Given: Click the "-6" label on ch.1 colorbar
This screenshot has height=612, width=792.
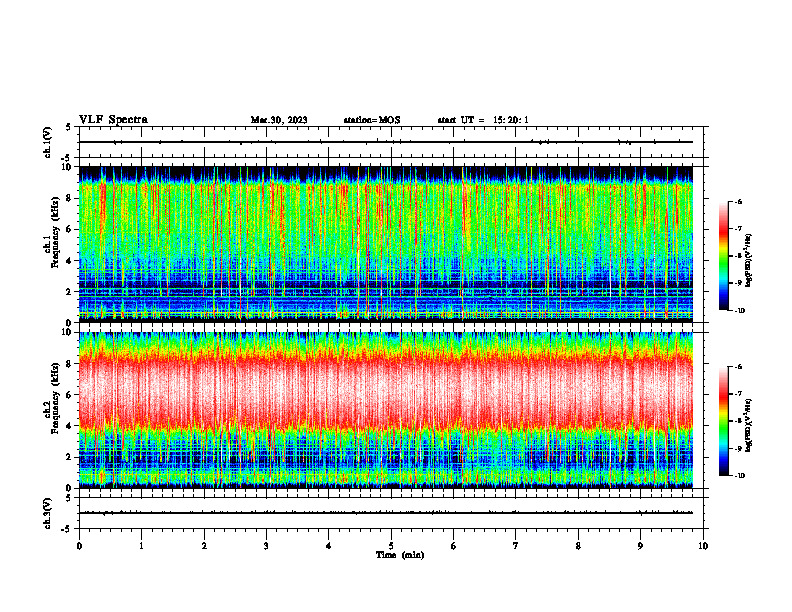Looking at the screenshot, I should pos(737,202).
